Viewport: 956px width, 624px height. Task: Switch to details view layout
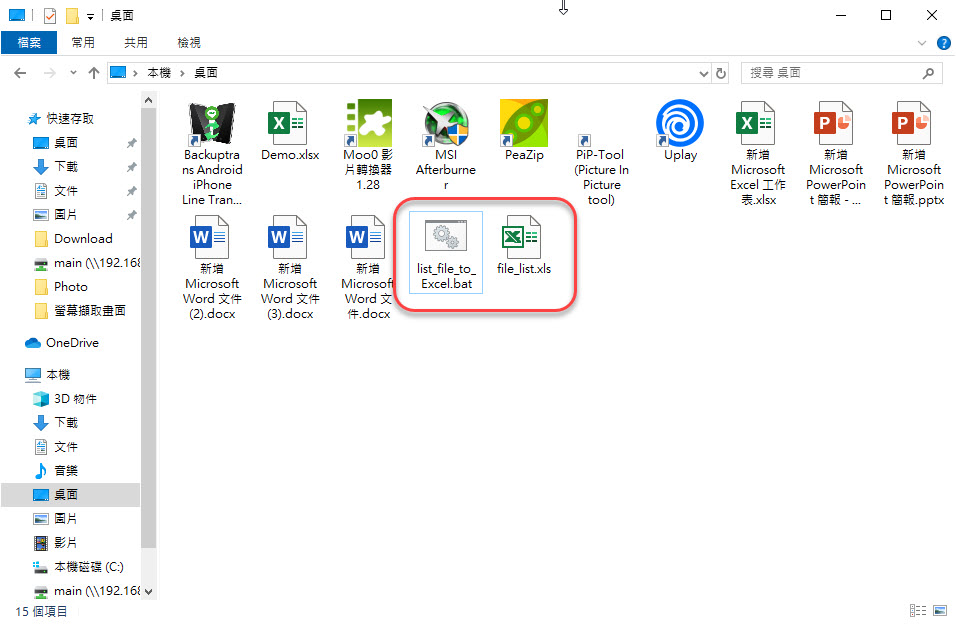tap(918, 611)
